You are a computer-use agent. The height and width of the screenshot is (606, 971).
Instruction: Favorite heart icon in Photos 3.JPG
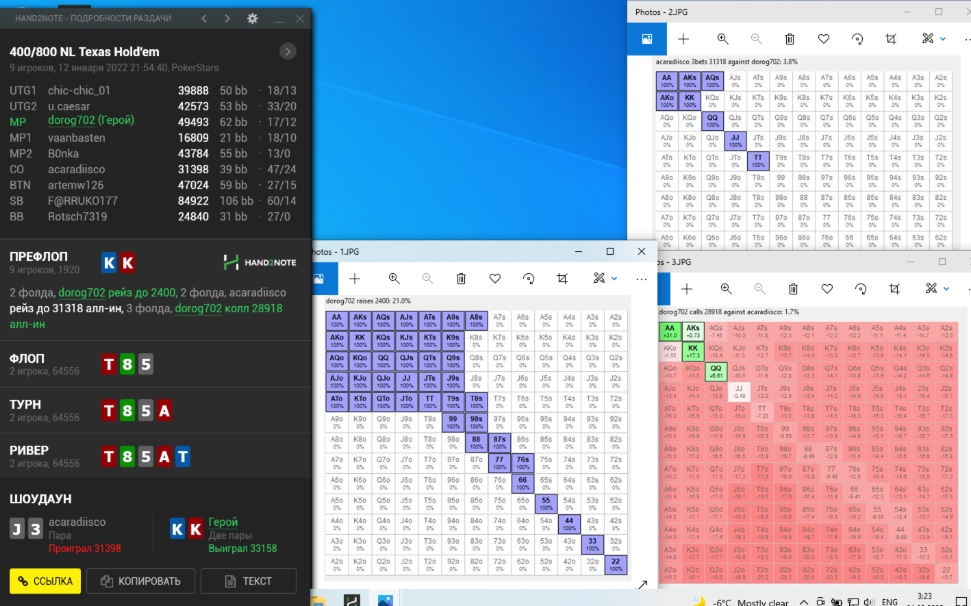pos(827,289)
